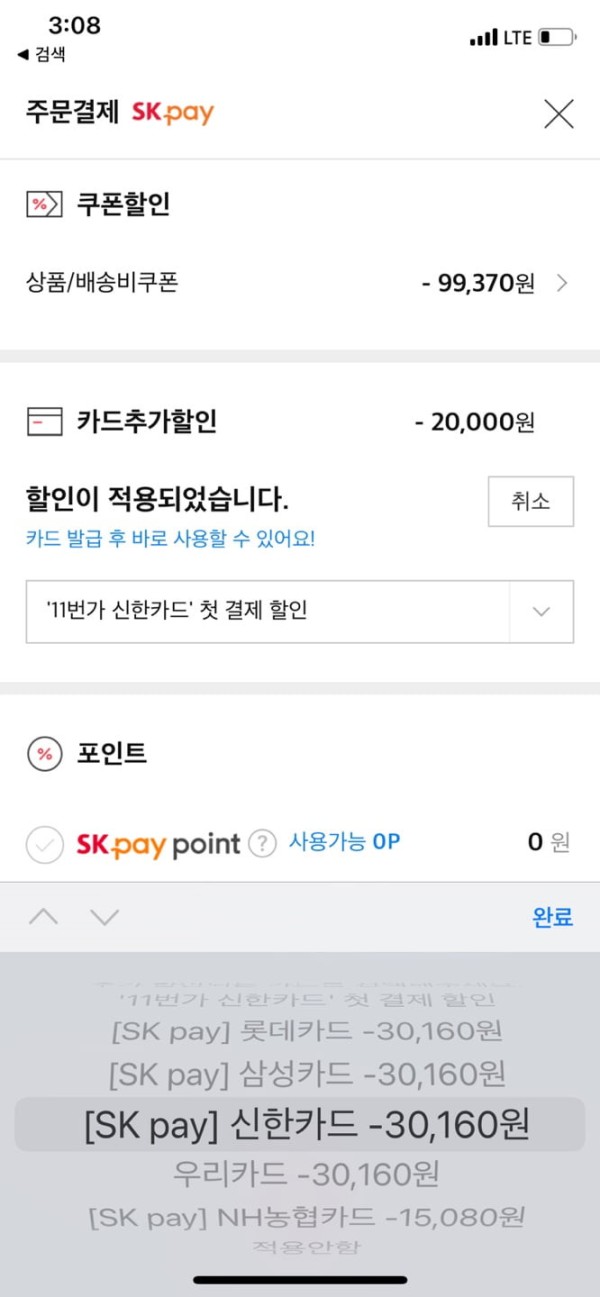Tap the point section percent icon
600x1297 pixels.
coord(43,754)
